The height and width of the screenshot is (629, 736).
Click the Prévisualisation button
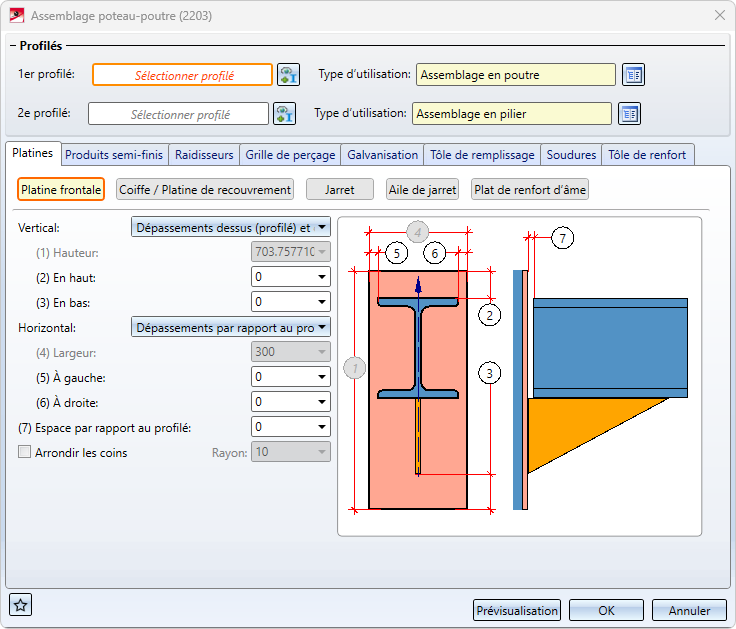(x=517, y=610)
